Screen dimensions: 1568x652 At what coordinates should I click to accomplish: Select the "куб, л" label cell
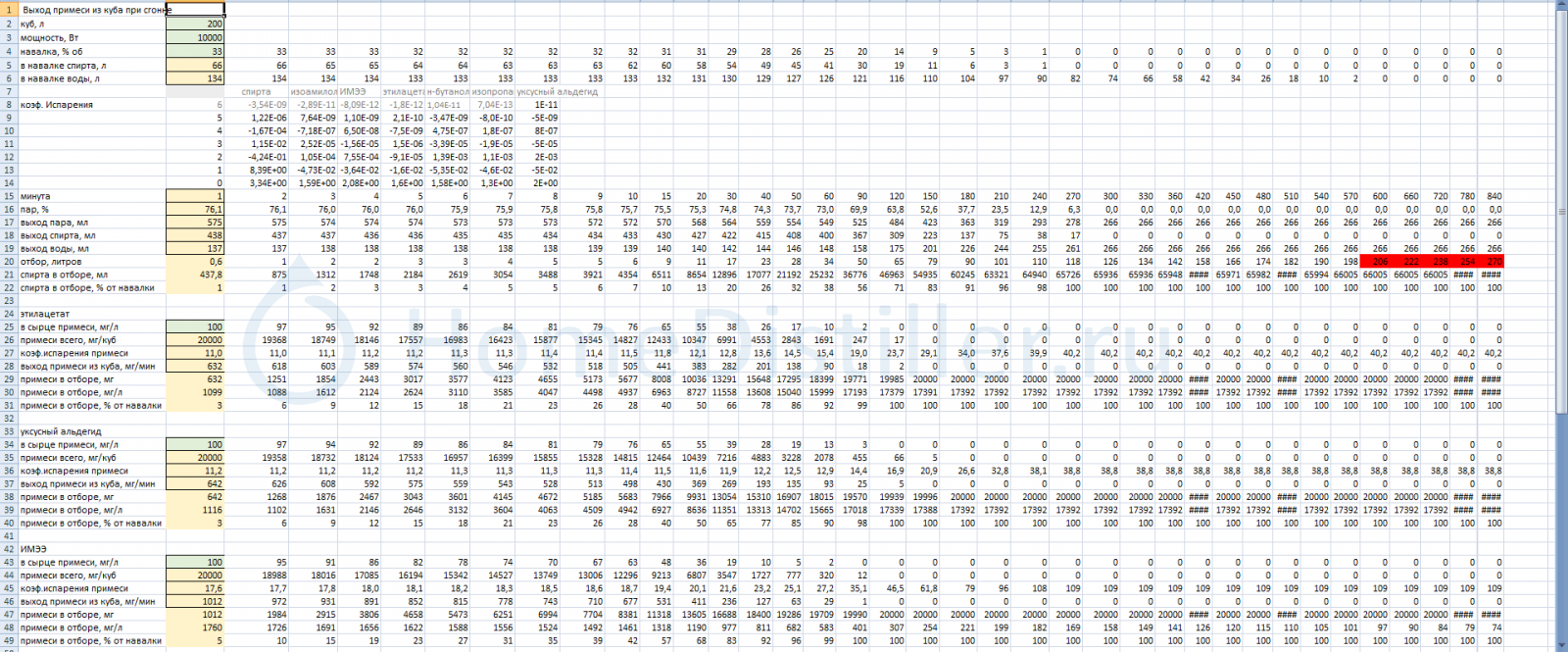pyautogui.click(x=92, y=24)
